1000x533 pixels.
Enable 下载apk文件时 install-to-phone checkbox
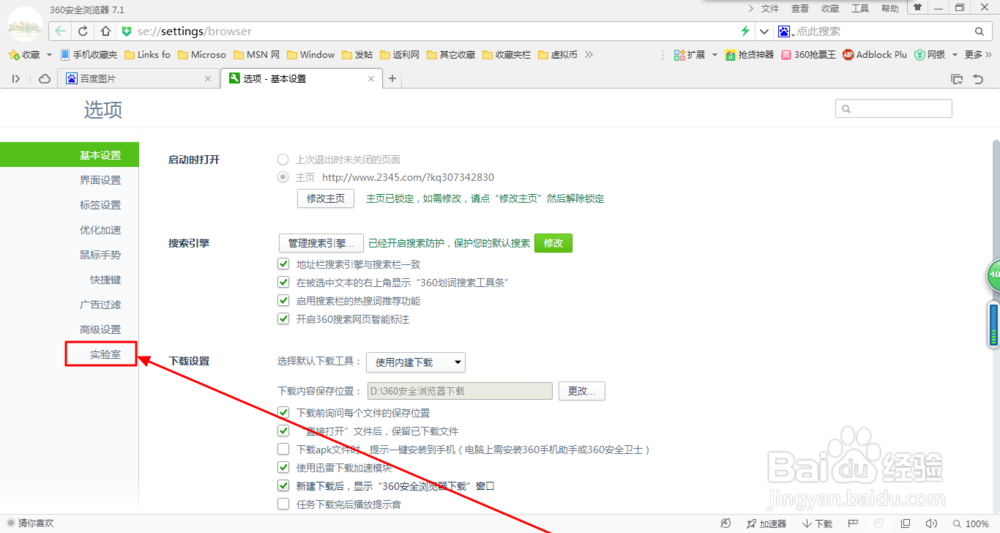coord(283,449)
